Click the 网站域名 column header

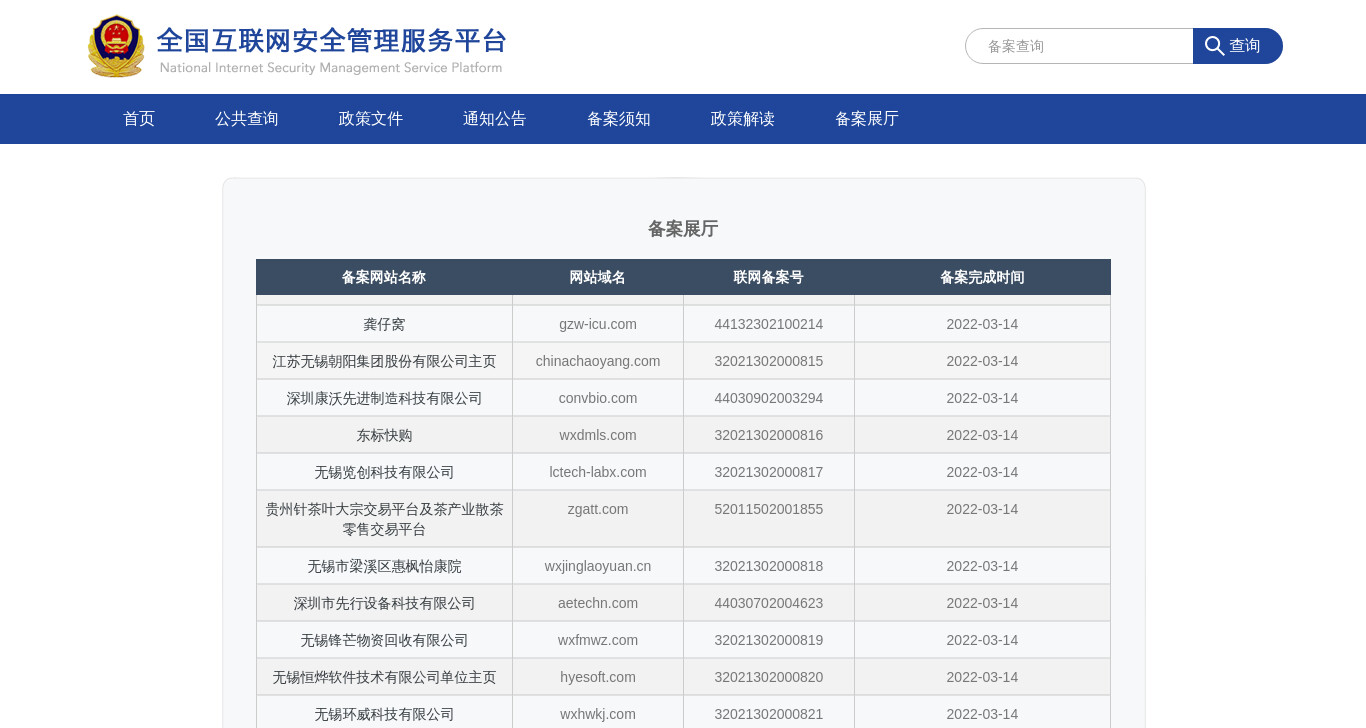(598, 278)
